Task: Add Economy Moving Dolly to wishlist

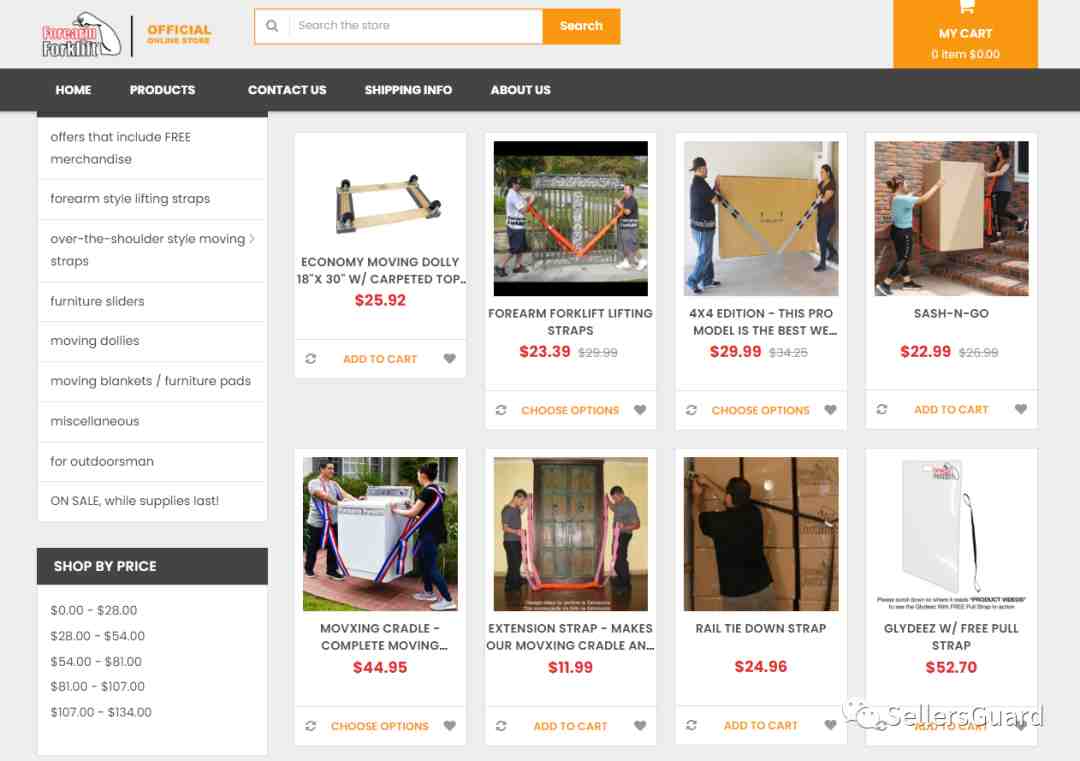Action: click(x=450, y=359)
